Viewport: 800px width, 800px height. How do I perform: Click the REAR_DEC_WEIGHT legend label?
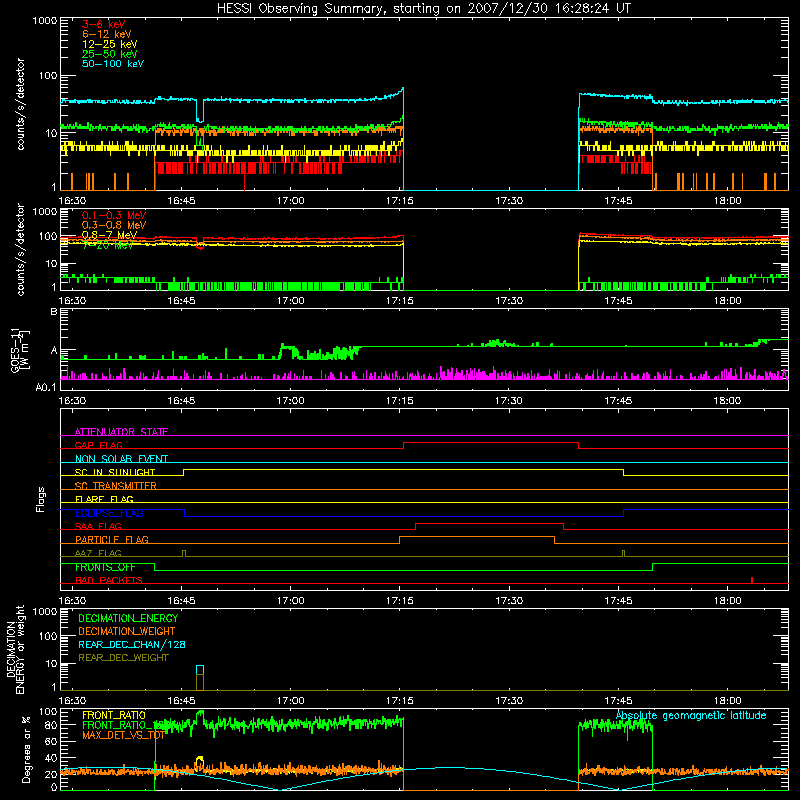click(x=123, y=658)
